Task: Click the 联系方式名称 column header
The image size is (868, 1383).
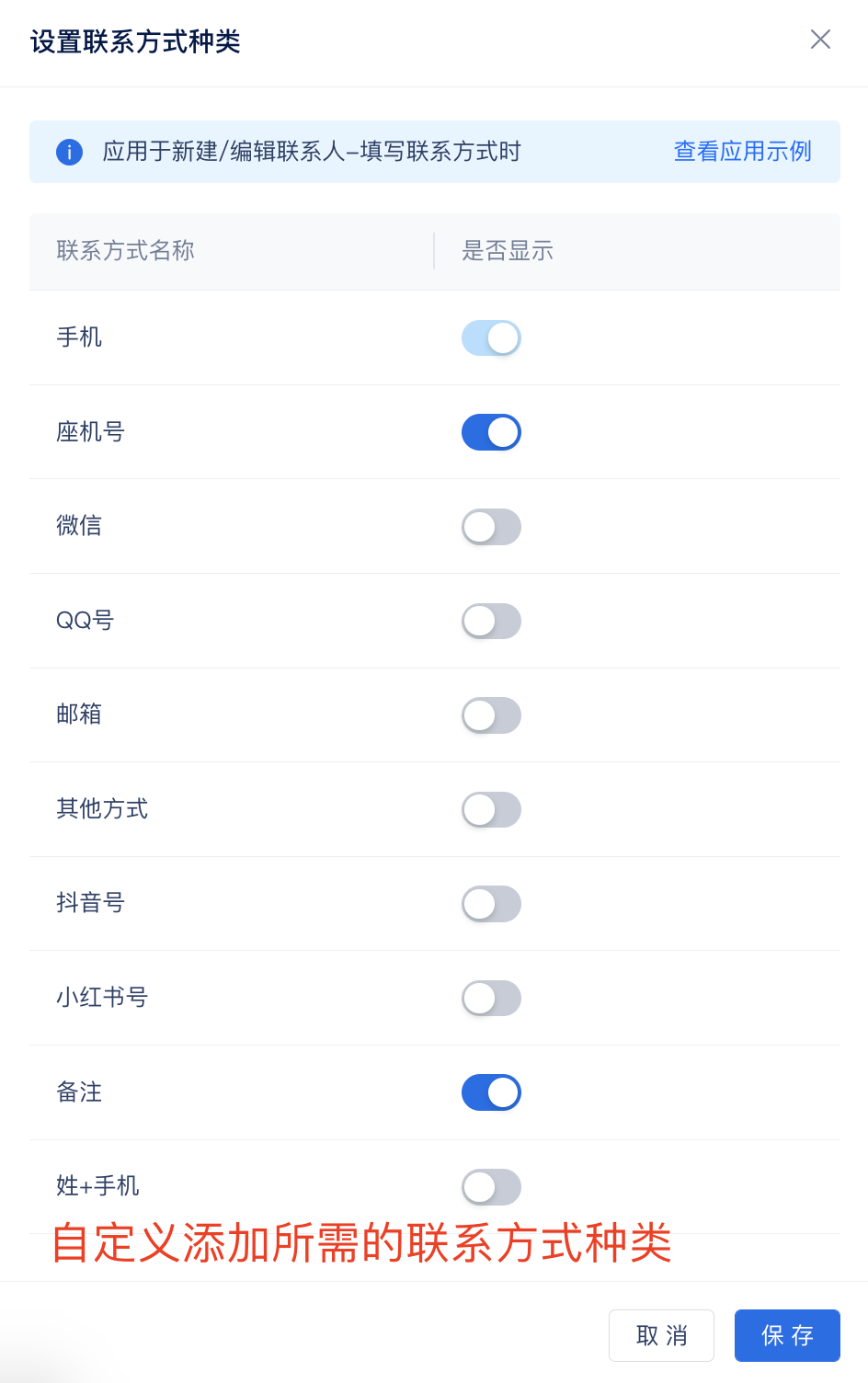Action: click(x=125, y=251)
